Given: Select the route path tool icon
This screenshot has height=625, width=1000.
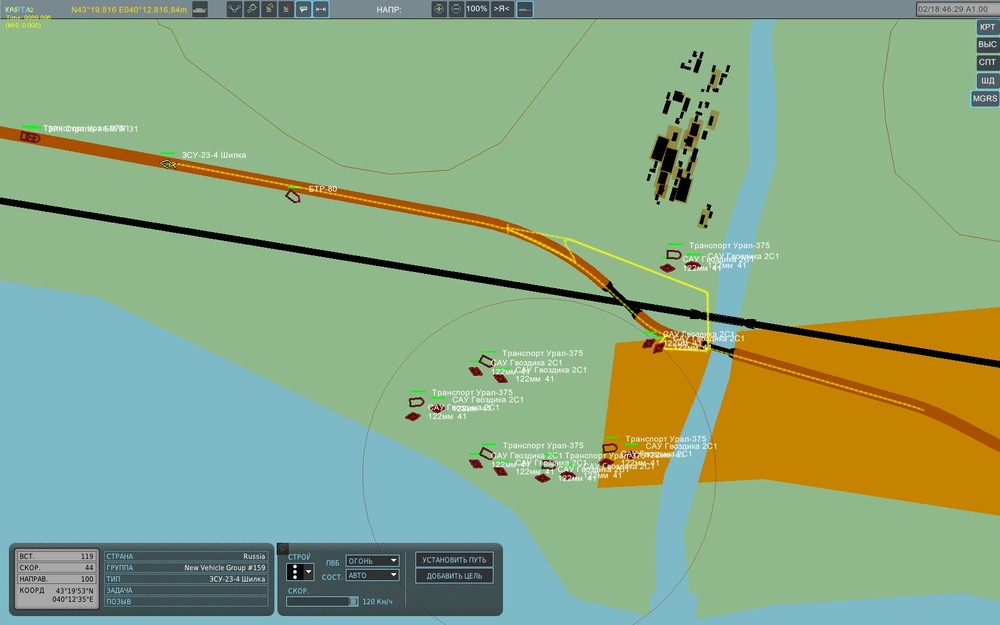Looking at the screenshot, I should [x=235, y=10].
